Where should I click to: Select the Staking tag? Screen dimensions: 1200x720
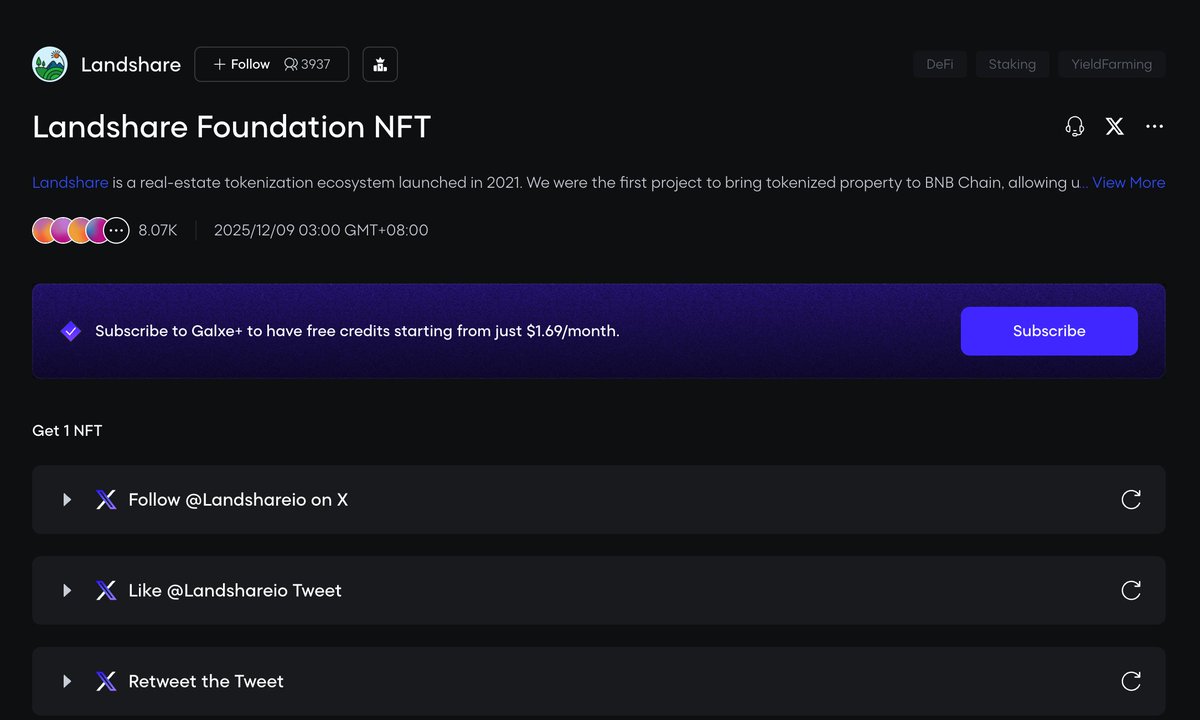pos(1012,64)
